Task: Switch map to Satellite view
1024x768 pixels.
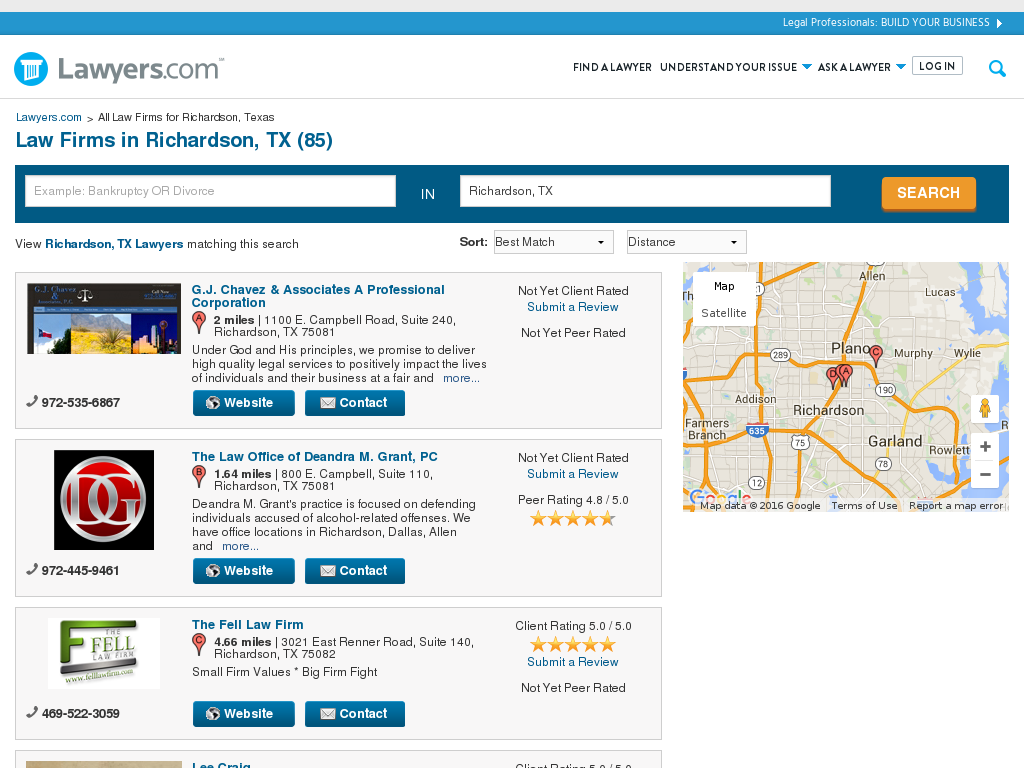Action: (x=724, y=313)
